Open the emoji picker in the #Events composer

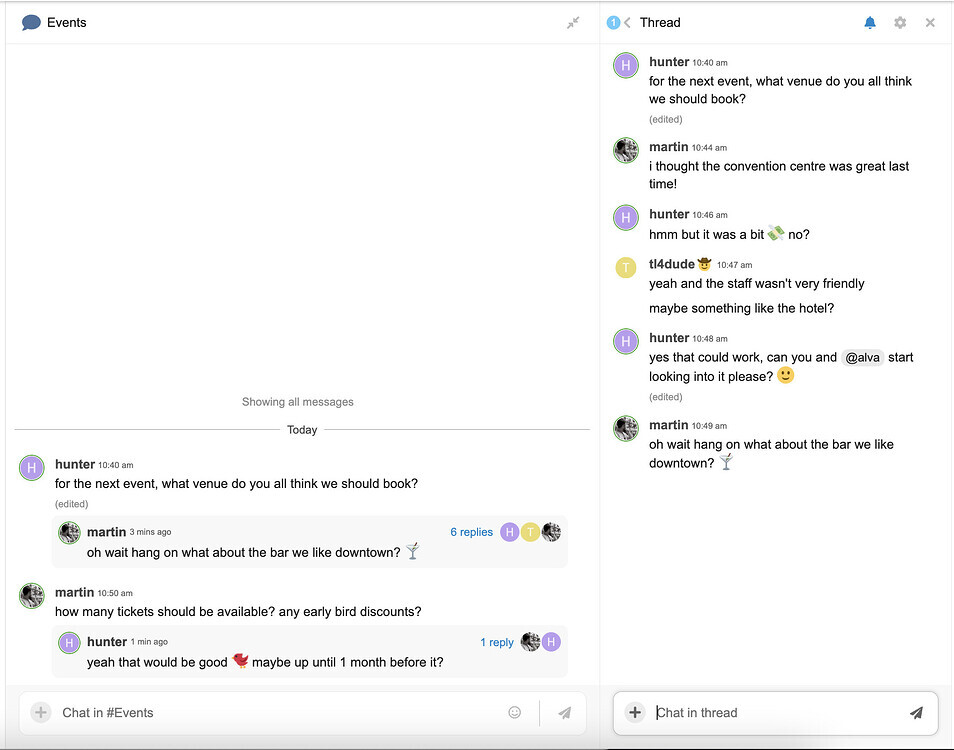pyautogui.click(x=514, y=712)
